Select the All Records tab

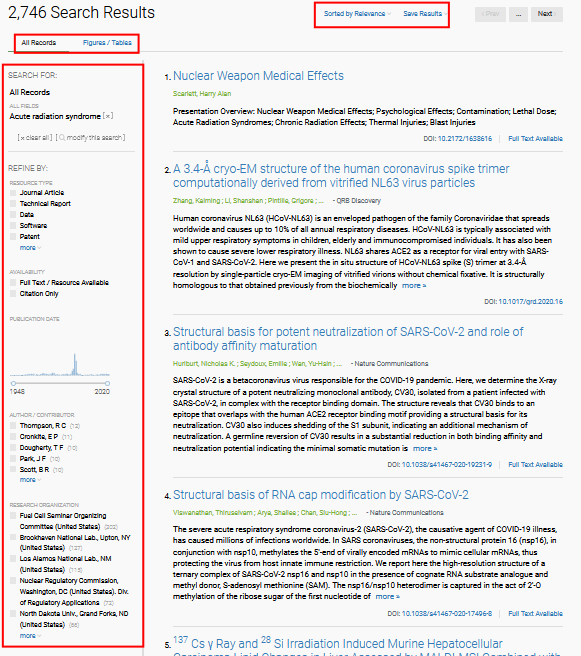point(38,43)
